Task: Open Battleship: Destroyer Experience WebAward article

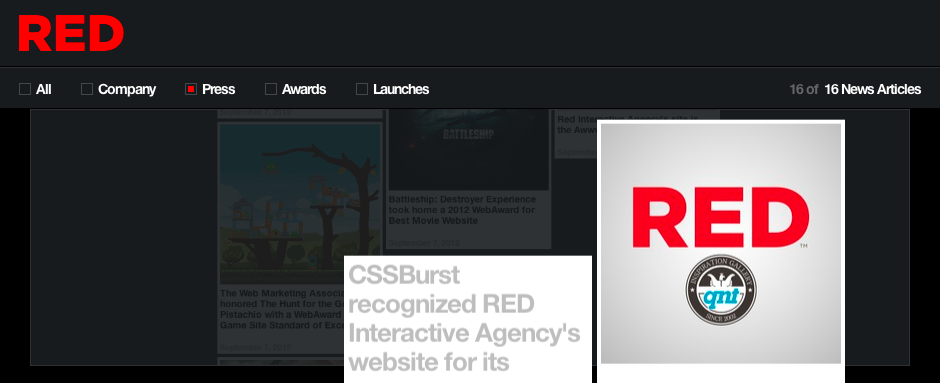Action: click(x=462, y=210)
